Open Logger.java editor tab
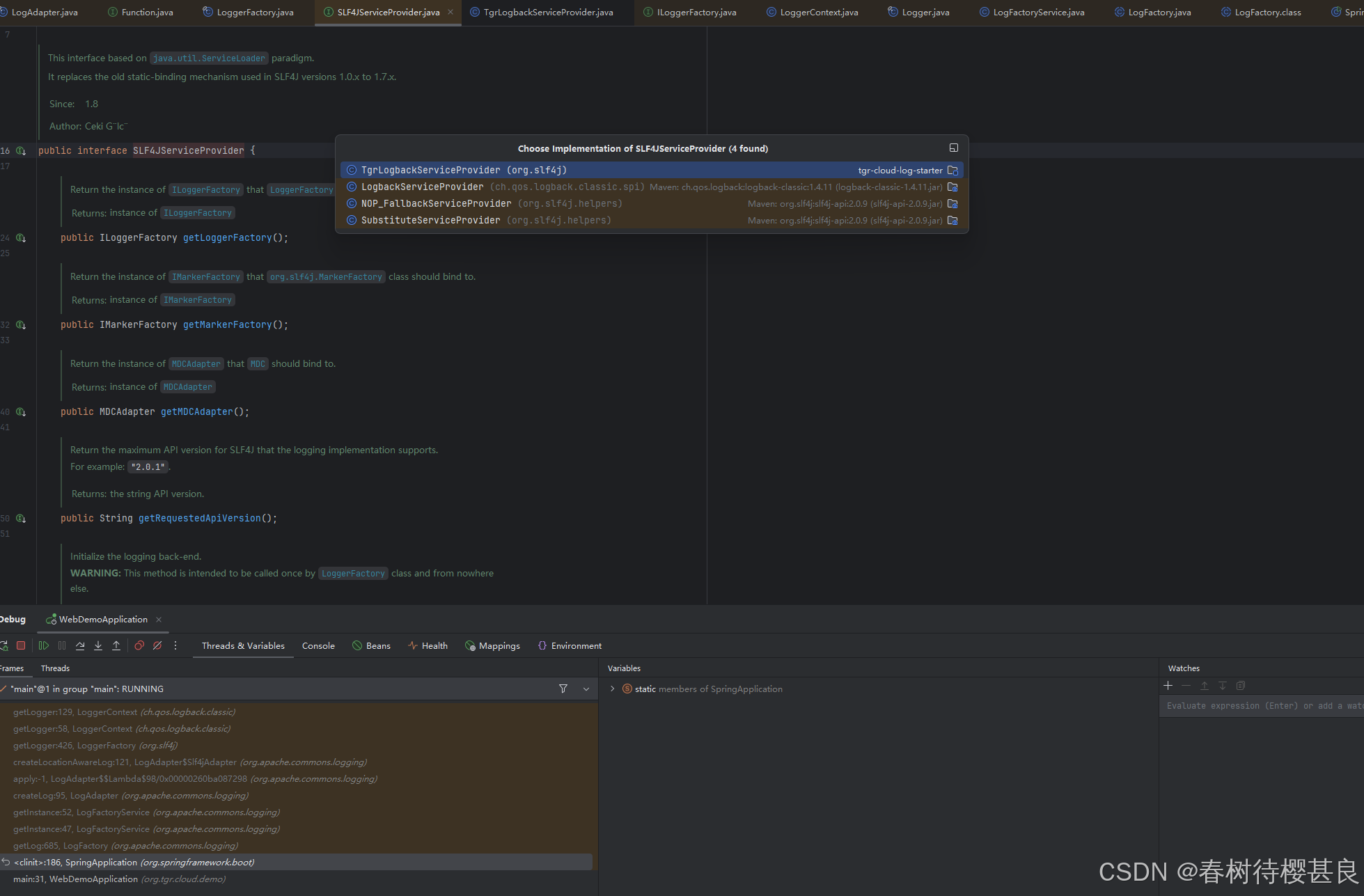Image resolution: width=1364 pixels, height=896 pixels. 918,12
